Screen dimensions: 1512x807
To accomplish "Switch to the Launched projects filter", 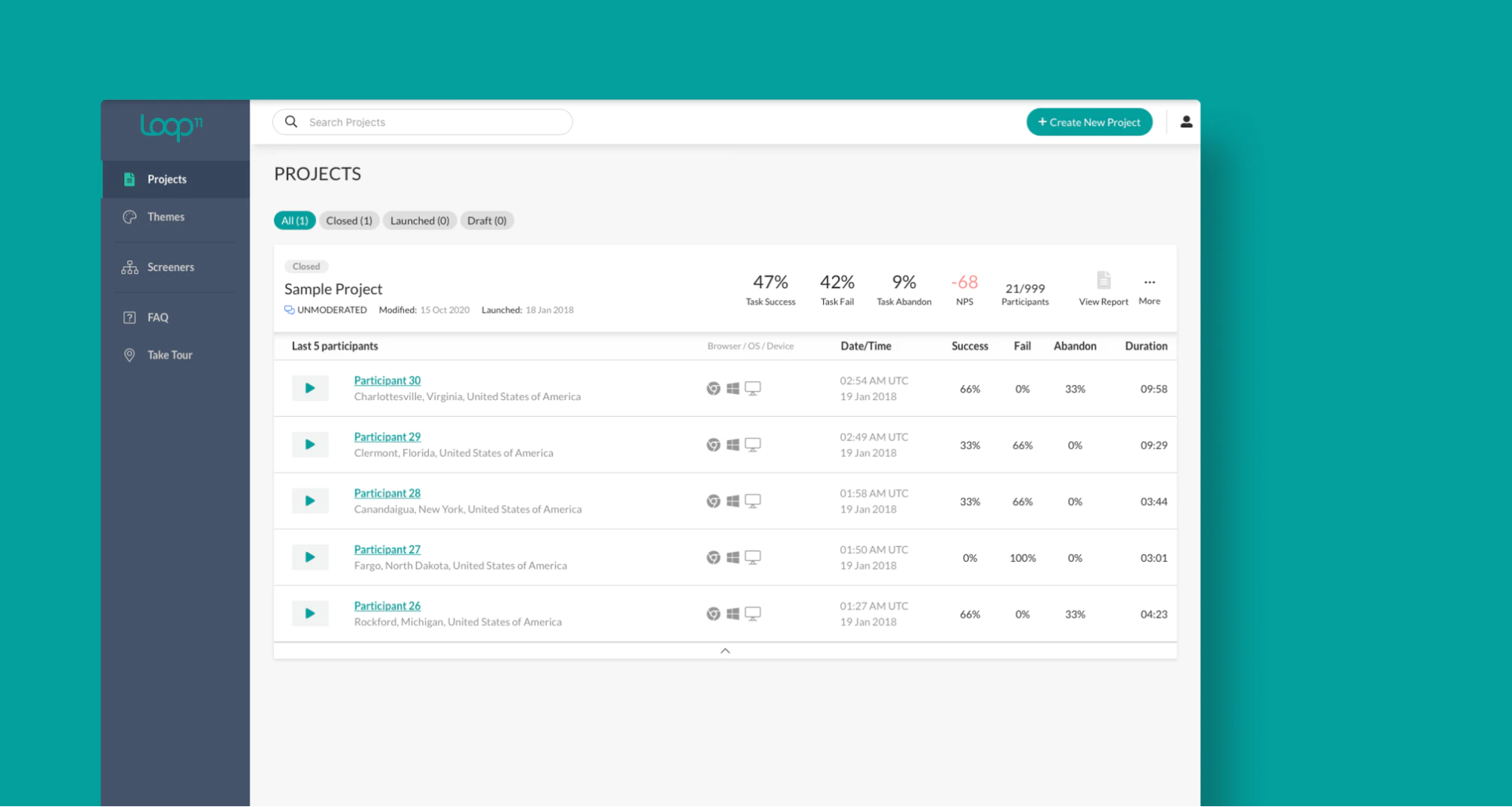I will click(x=419, y=220).
